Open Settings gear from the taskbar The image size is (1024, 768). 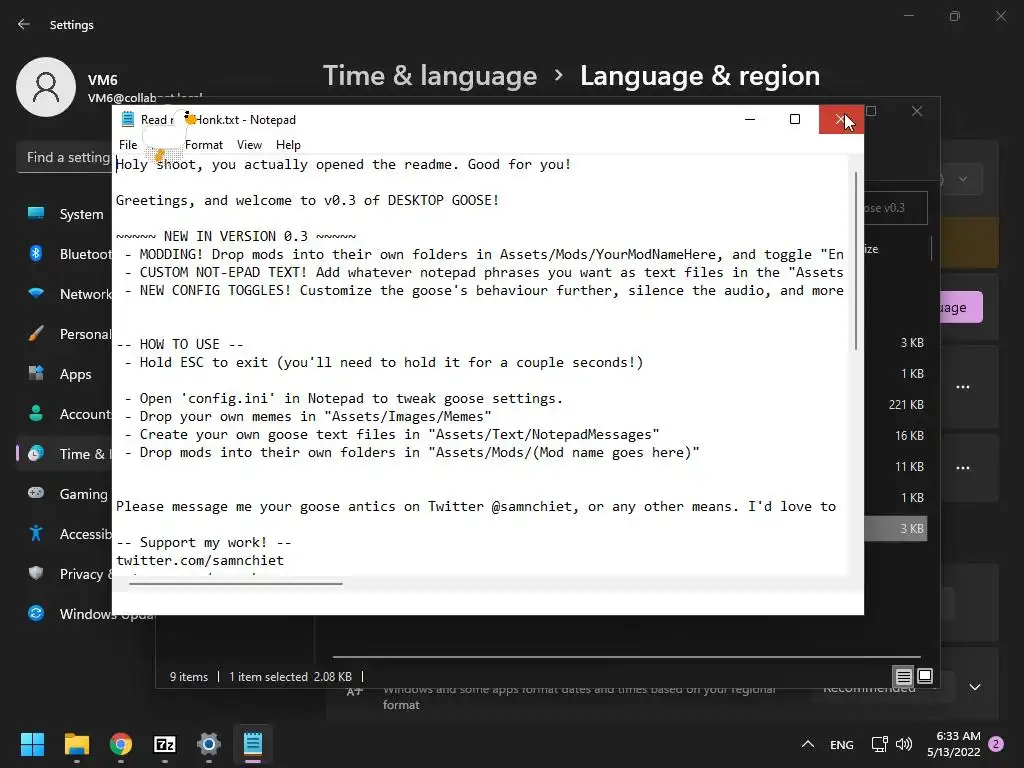(x=209, y=744)
